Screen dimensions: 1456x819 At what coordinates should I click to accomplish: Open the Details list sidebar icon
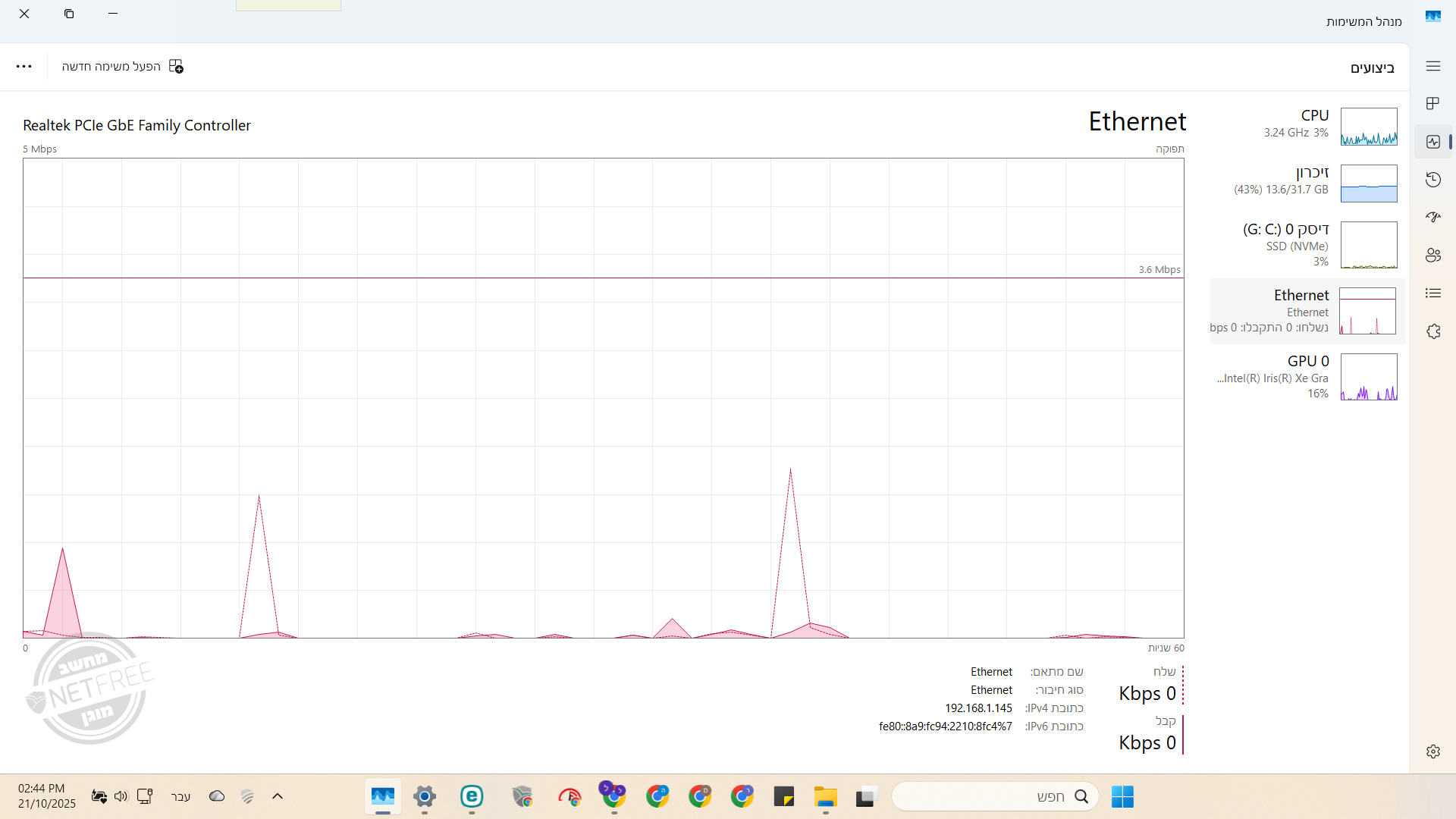(x=1432, y=293)
